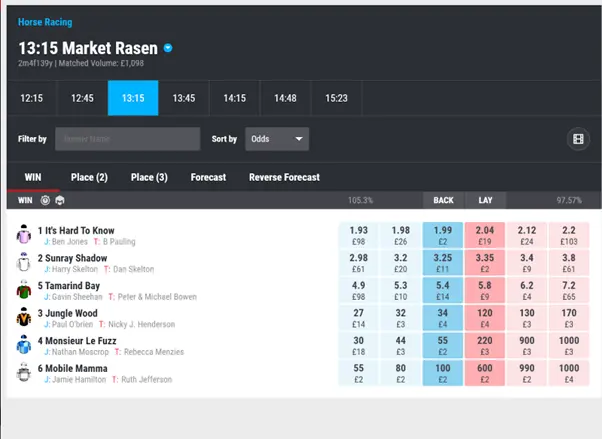The width and height of the screenshot is (602, 439).
Task: Open the Place (2) market tab
Action: pos(89,177)
